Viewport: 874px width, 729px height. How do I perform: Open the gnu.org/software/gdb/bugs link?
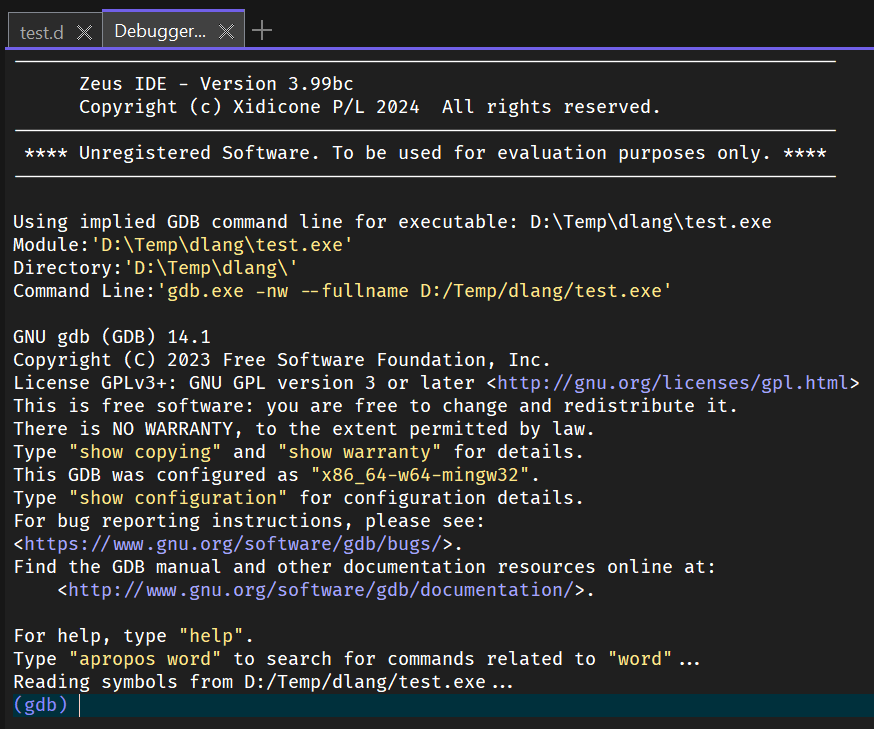tap(234, 544)
